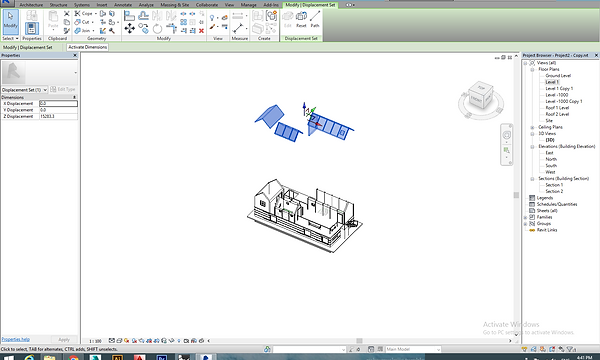Click the drawing area horizontal scrollbar thumb

359,340
